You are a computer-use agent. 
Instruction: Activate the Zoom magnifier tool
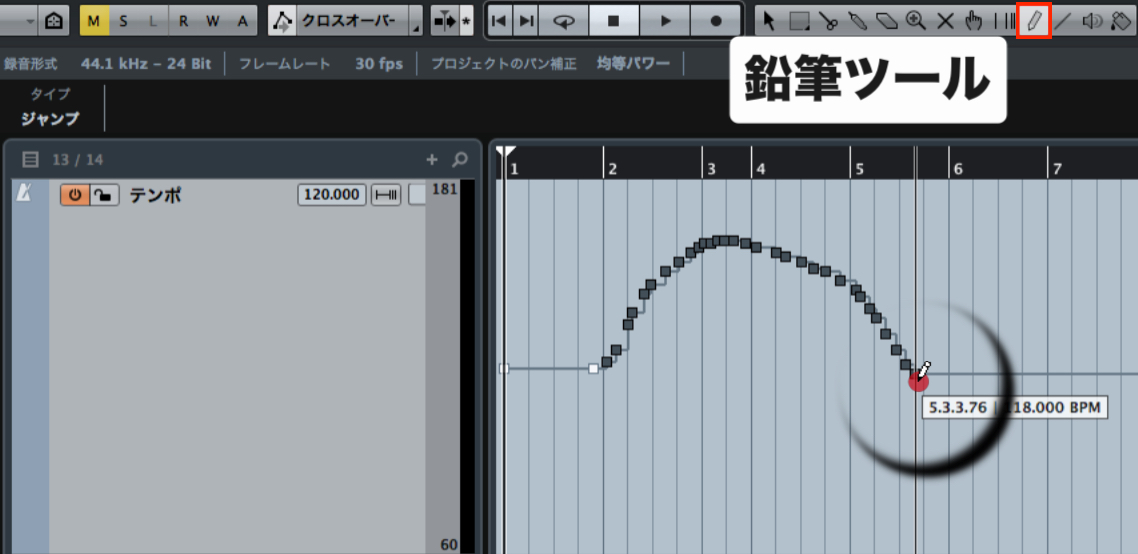(x=916, y=21)
